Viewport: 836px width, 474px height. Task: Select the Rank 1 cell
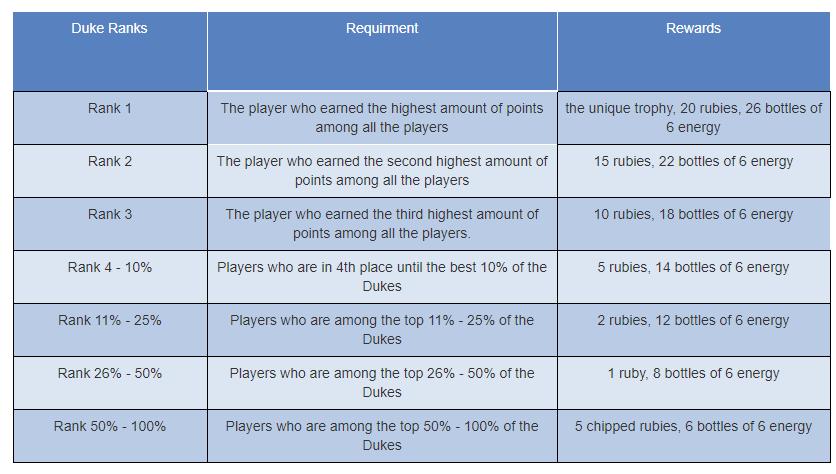coord(110,118)
